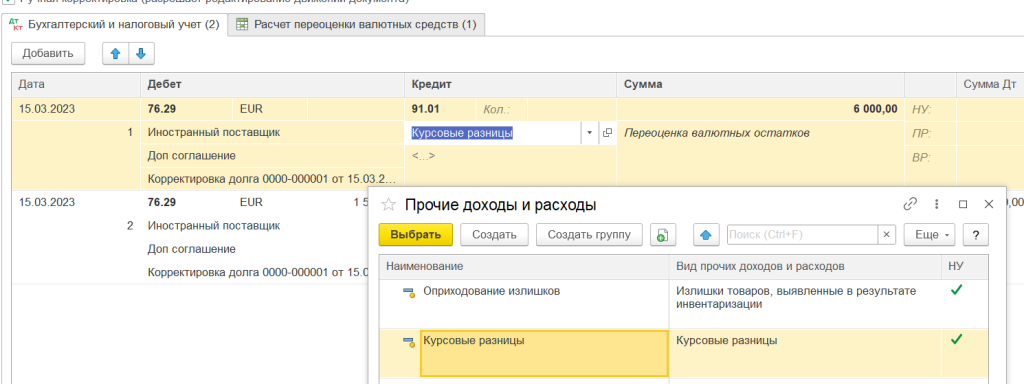
Task: Click Вид прочих доходов и расходов header
Action: click(x=806, y=266)
